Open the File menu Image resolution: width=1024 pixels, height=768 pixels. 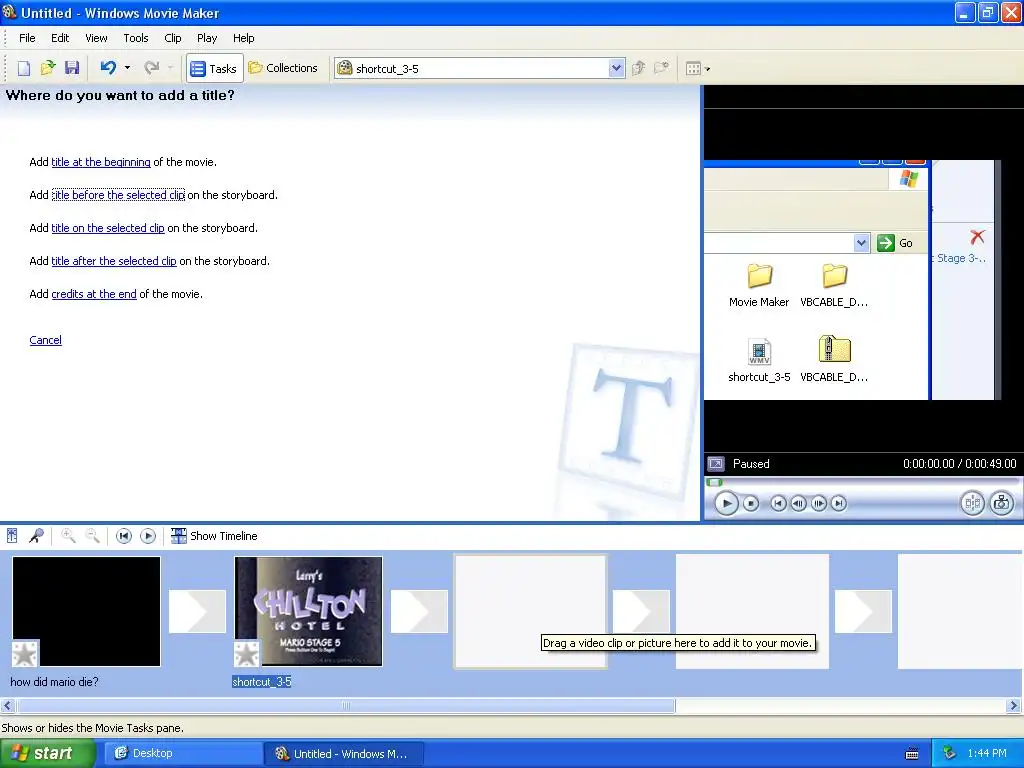pyautogui.click(x=27, y=38)
